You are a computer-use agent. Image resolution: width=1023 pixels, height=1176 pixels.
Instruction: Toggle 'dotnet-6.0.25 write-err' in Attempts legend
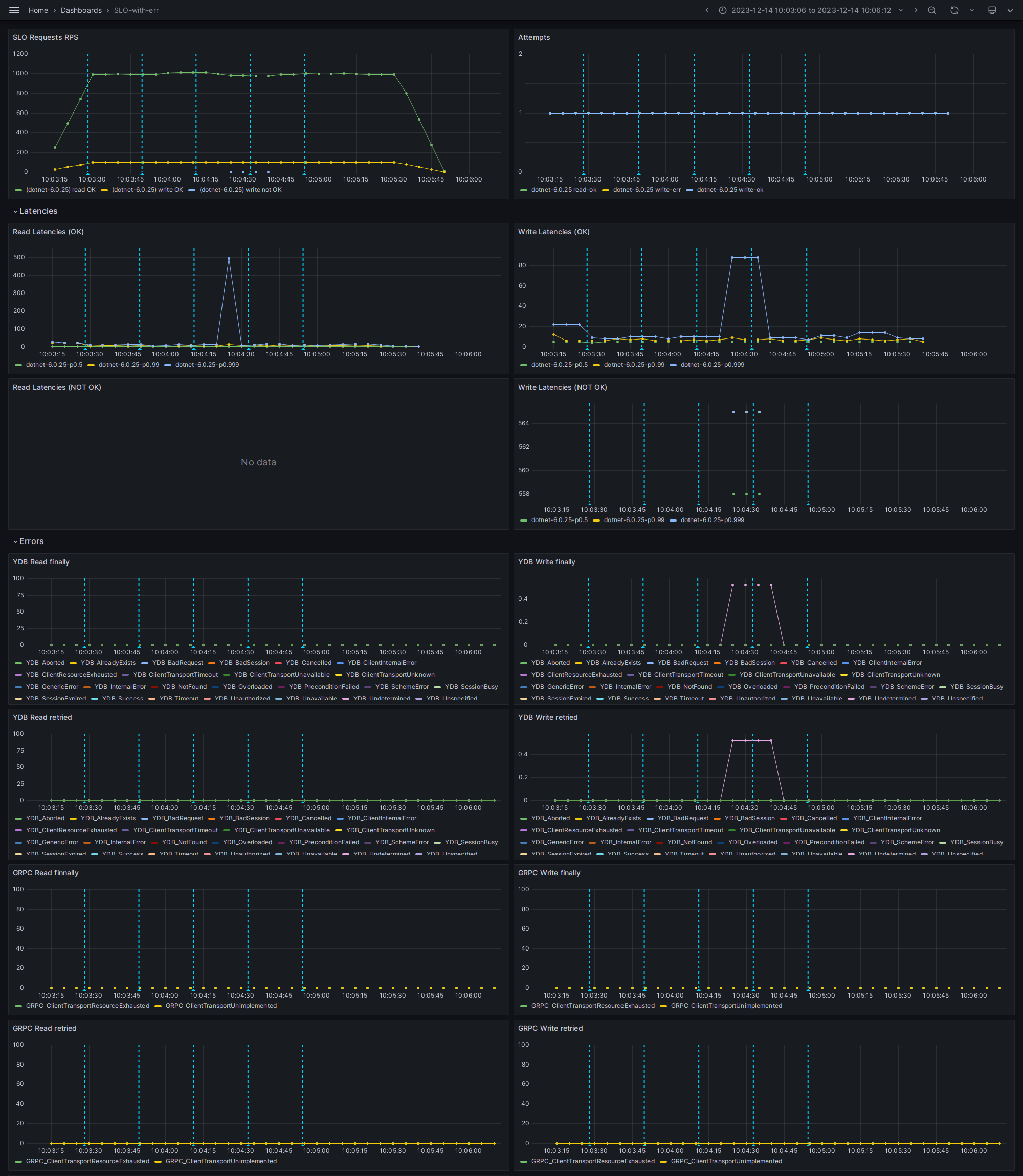coord(647,190)
